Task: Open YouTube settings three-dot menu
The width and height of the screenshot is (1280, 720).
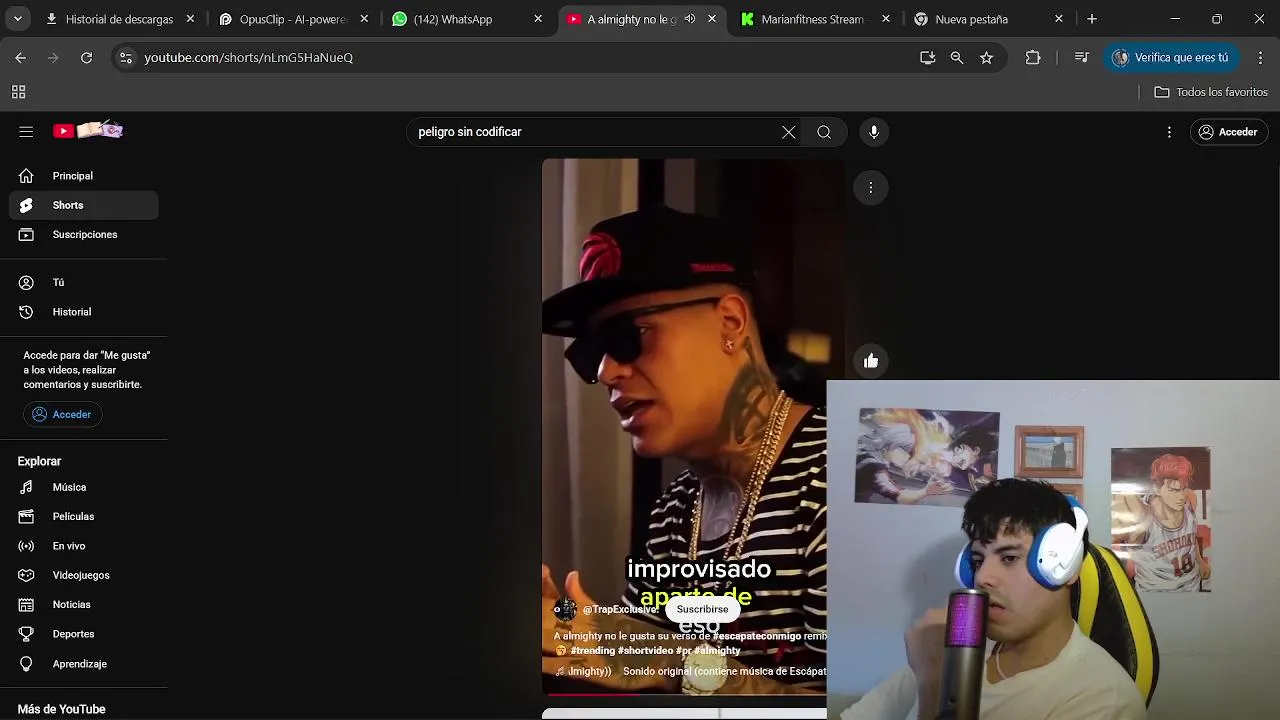Action: pyautogui.click(x=1169, y=132)
